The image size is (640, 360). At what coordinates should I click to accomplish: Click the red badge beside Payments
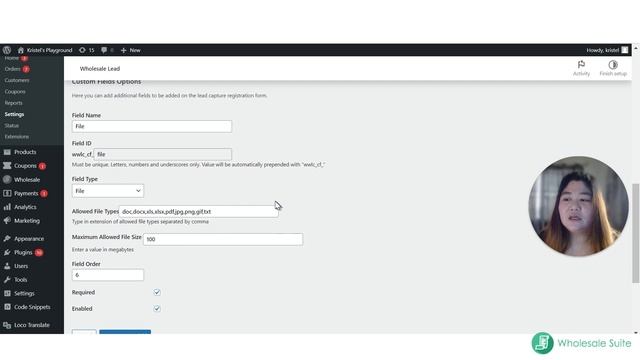(x=44, y=193)
